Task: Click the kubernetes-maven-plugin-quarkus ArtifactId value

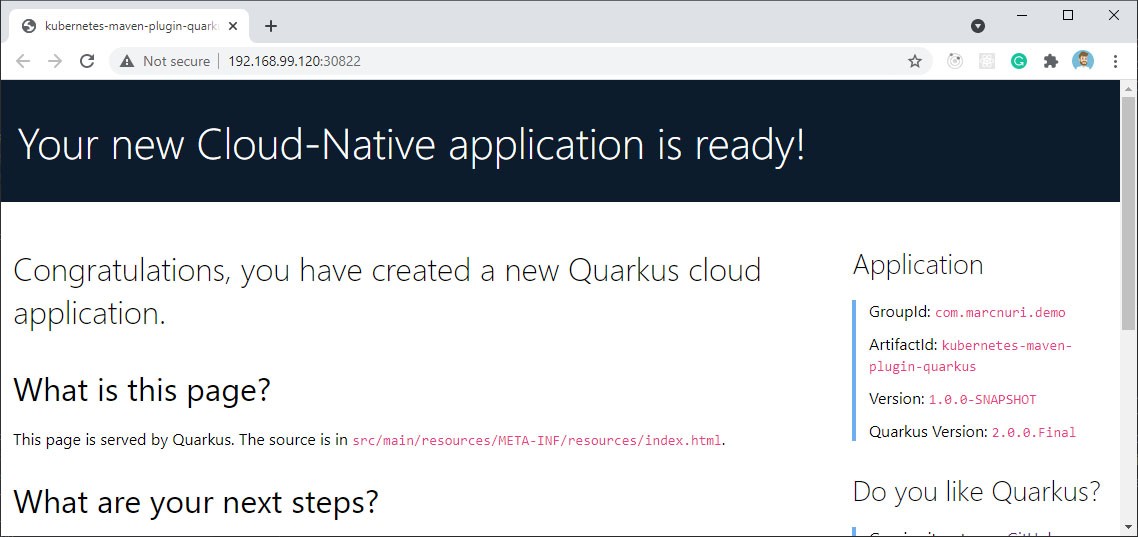Action: click(970, 356)
